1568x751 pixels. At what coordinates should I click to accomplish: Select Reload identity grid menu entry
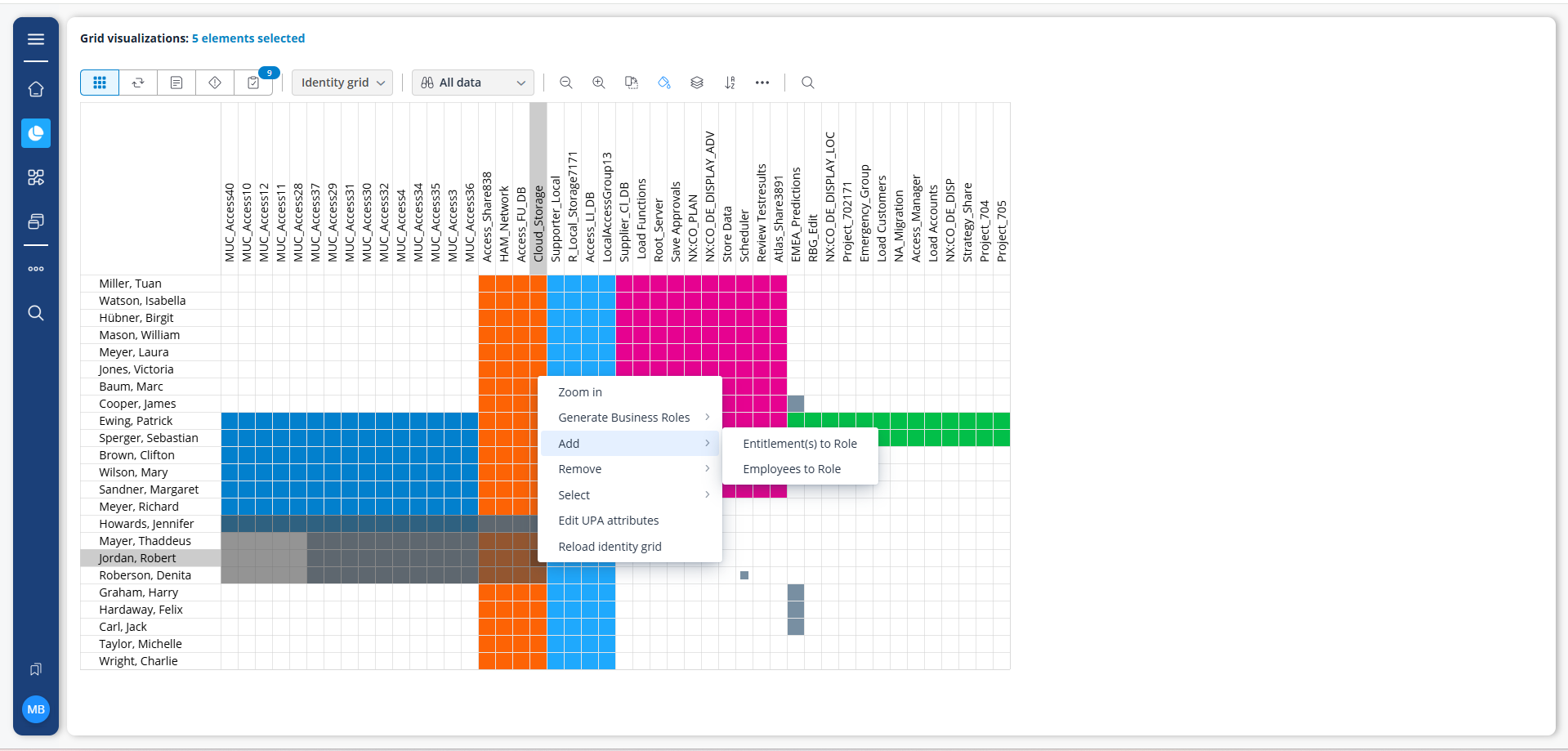point(610,547)
